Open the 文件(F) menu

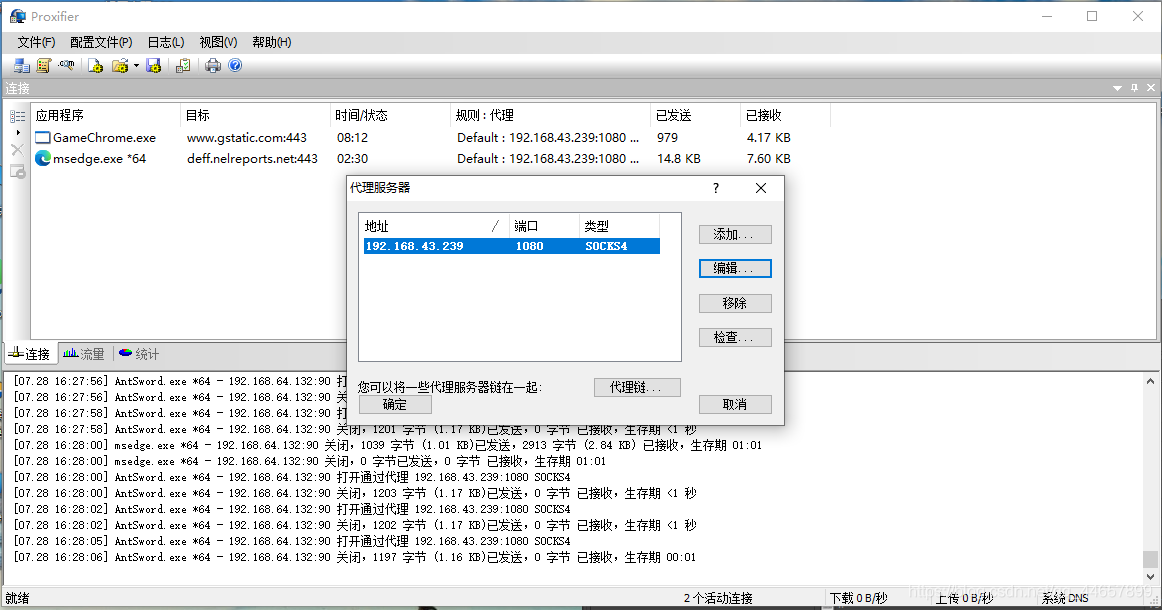coord(36,42)
